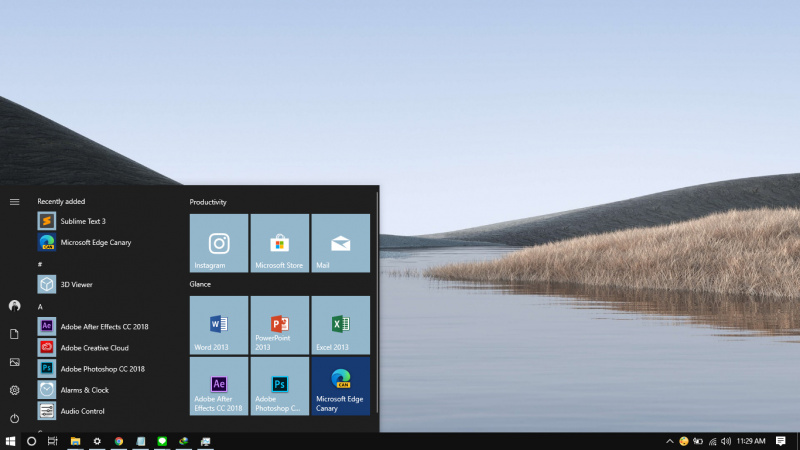800x450 pixels.
Task: Open Cortana search circle on taskbar
Action: click(x=31, y=441)
